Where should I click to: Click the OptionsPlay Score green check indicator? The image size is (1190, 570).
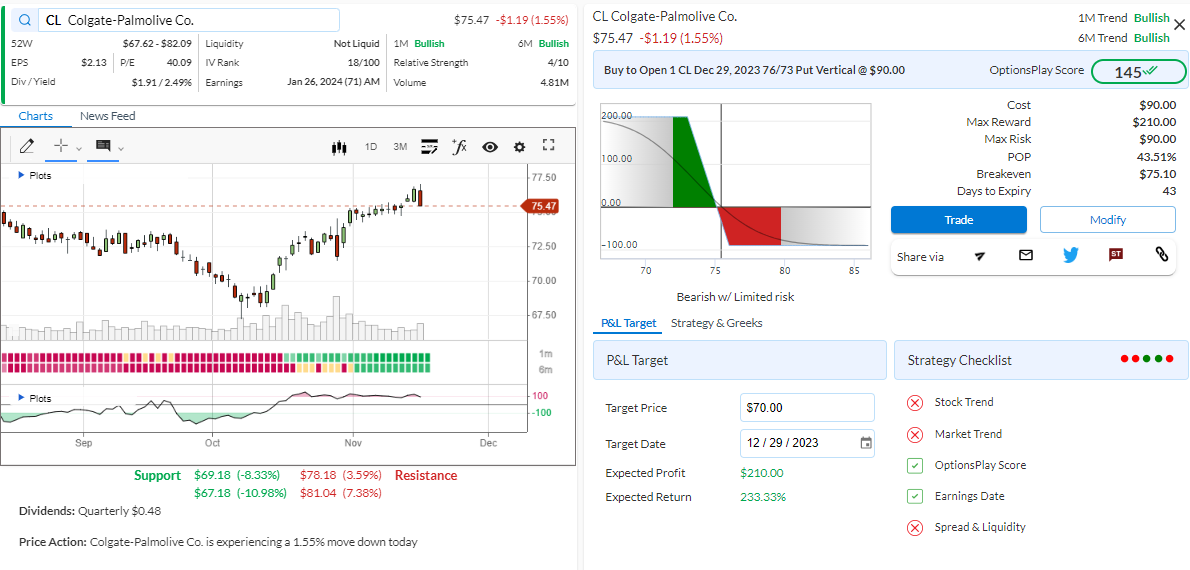coord(915,465)
